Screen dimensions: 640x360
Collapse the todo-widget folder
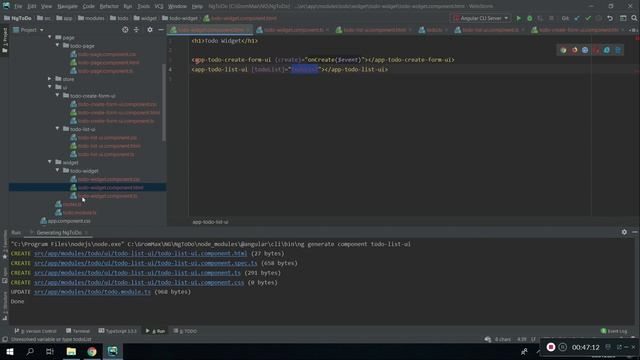(58, 170)
